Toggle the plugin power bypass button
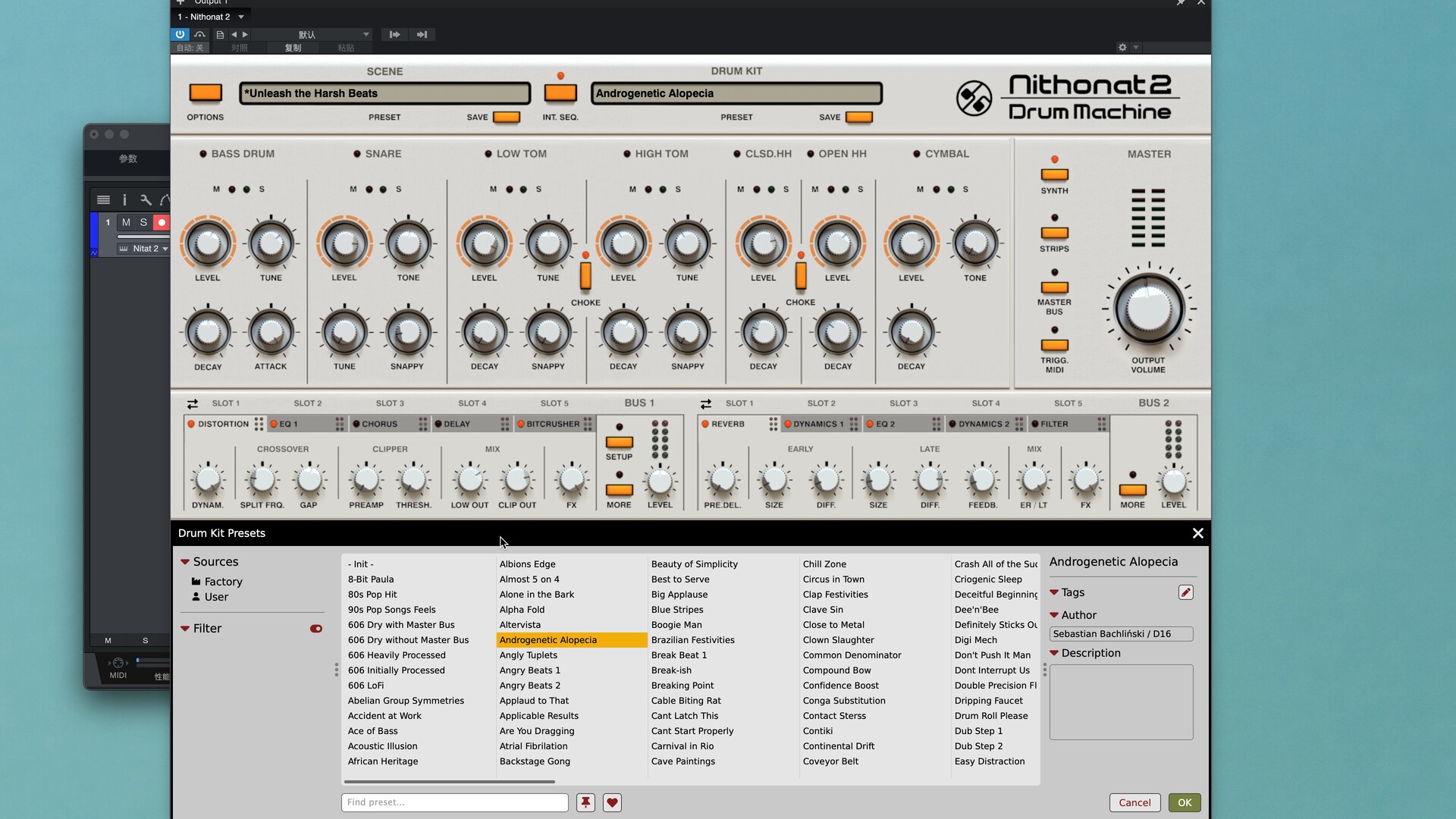The image size is (1456, 819). tap(180, 34)
